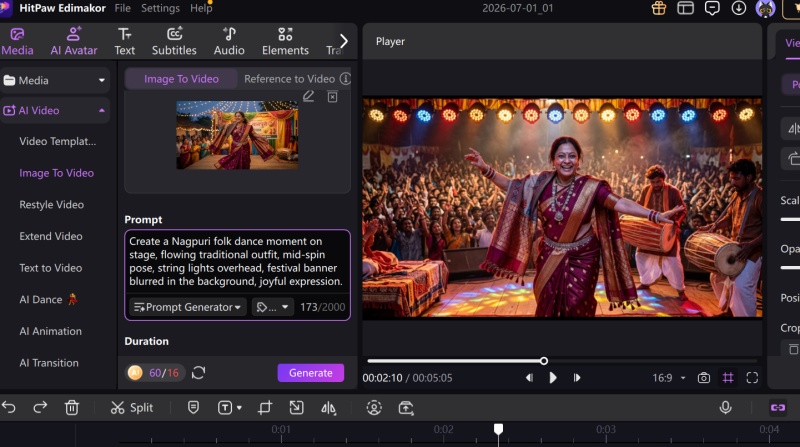This screenshot has width=800, height=447.
Task: Open the 16:9 aspect ratio dropdown
Action: 669,378
